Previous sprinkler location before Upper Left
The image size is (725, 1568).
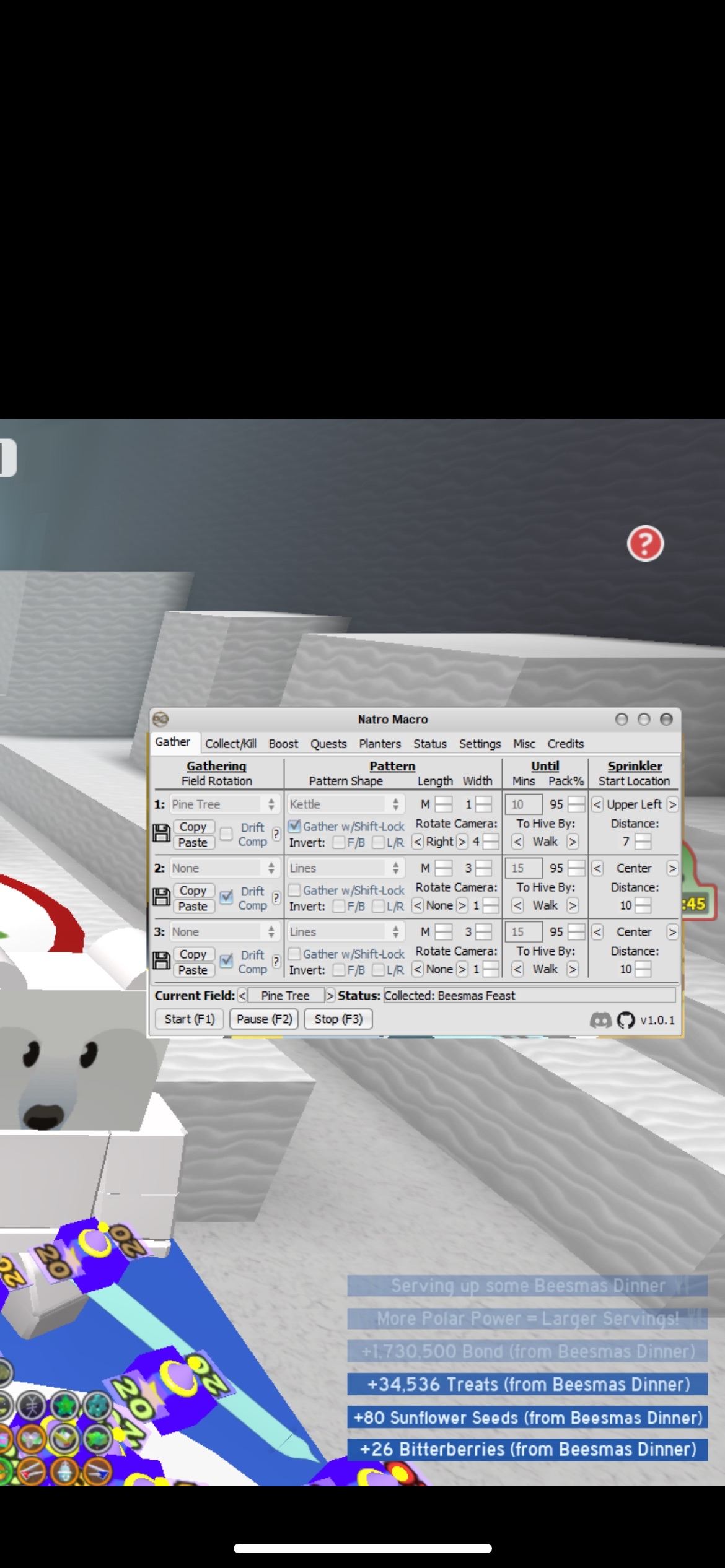[x=597, y=804]
